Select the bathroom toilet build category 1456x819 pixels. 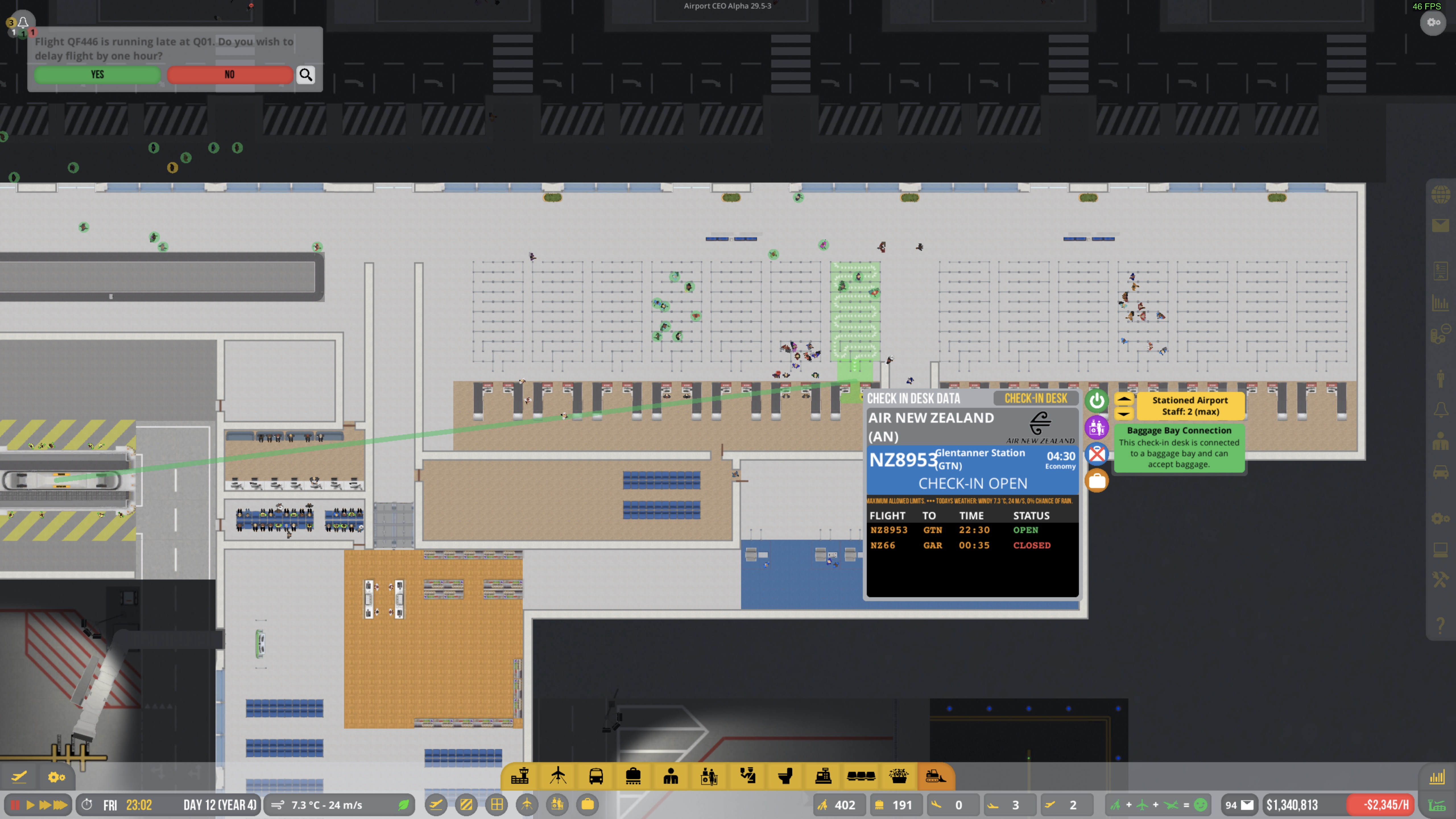pyautogui.click(x=785, y=776)
